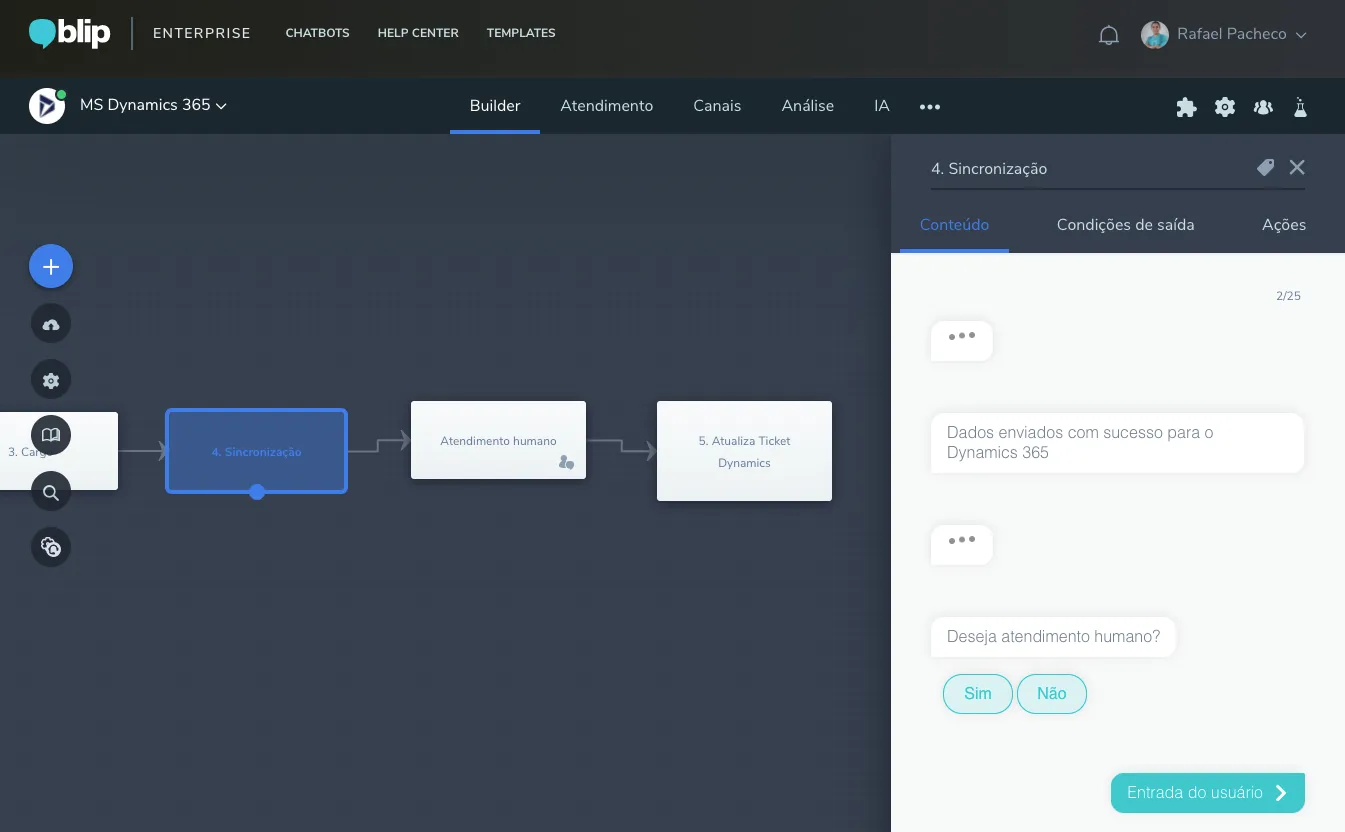Switch to the Análise tab
Viewport: 1345px width, 832px height.
coord(808,106)
